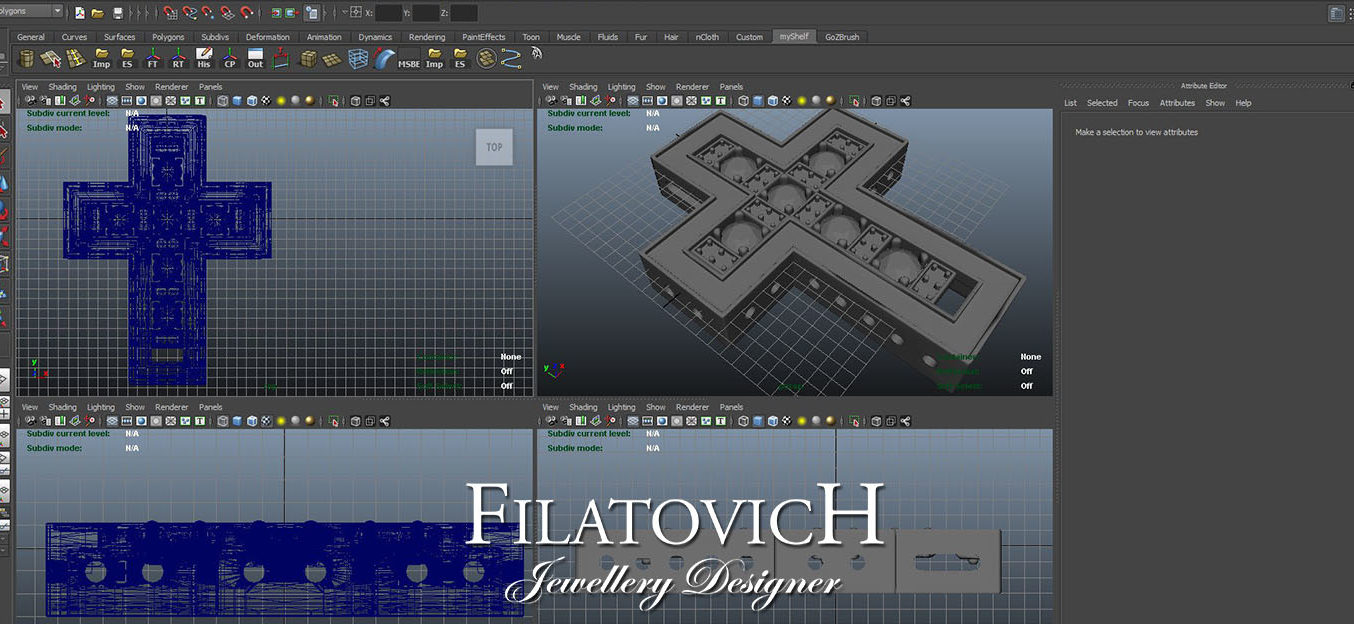Click the curve tool shelf icon
The width and height of the screenshot is (1354, 624).
point(511,59)
